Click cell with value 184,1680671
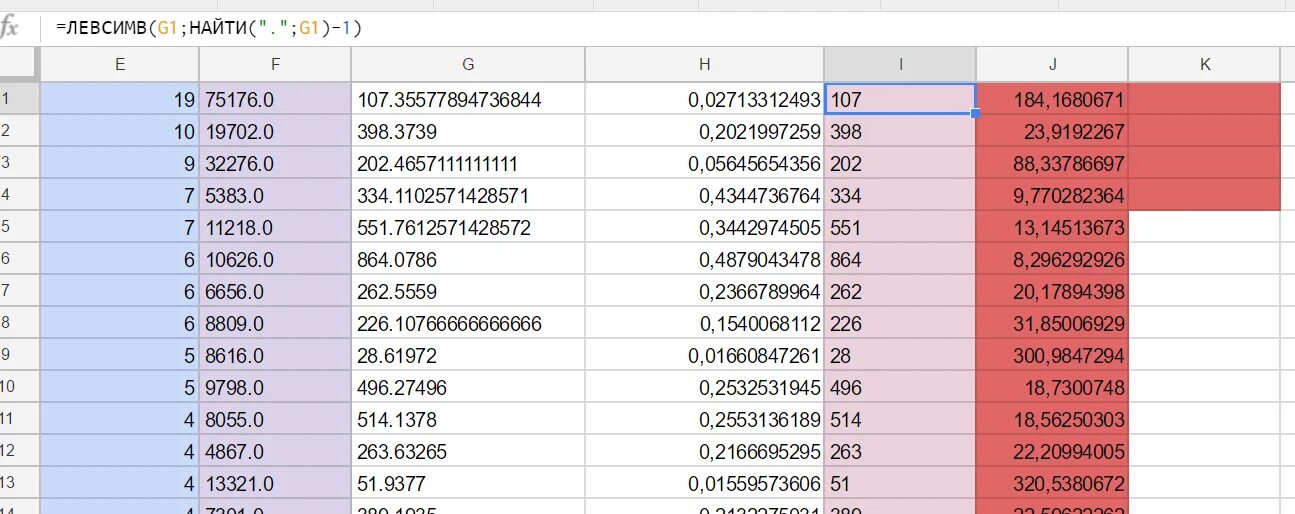Viewport: 1295px width, 514px height. tap(1052, 99)
